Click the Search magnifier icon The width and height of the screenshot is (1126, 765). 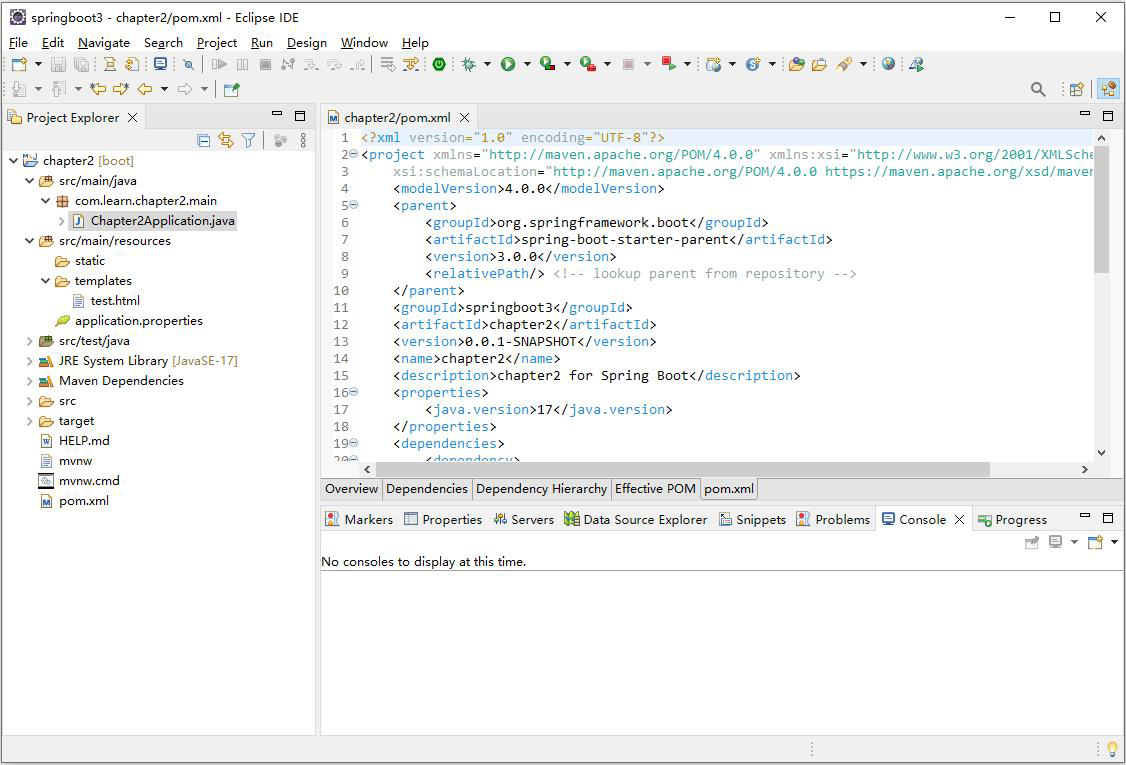1038,89
